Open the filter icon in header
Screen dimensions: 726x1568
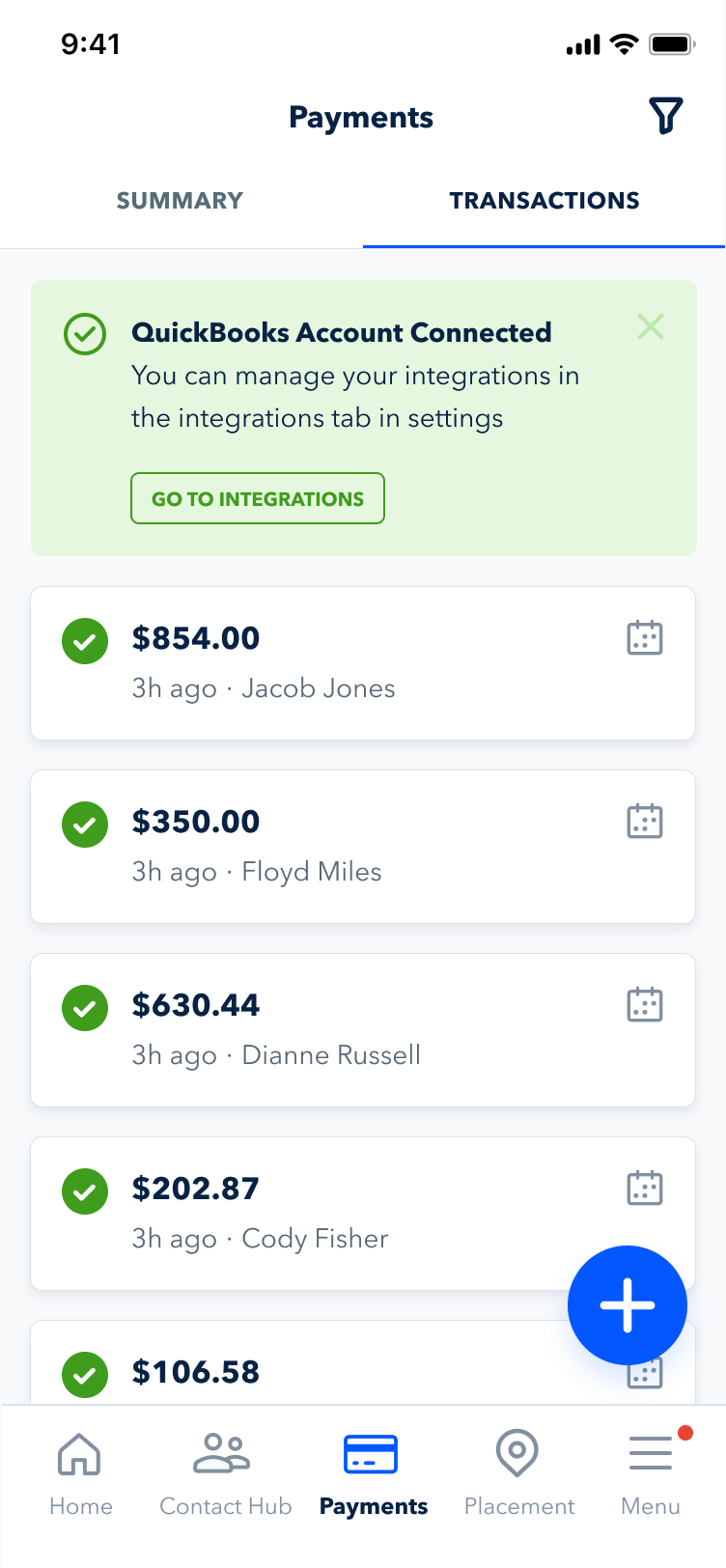tap(666, 116)
